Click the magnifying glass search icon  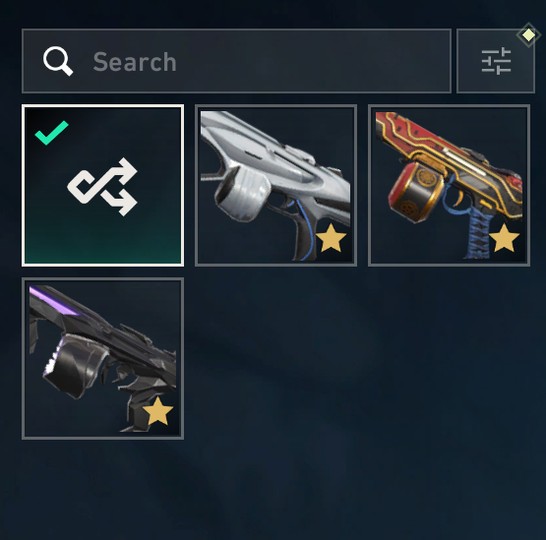(x=58, y=61)
